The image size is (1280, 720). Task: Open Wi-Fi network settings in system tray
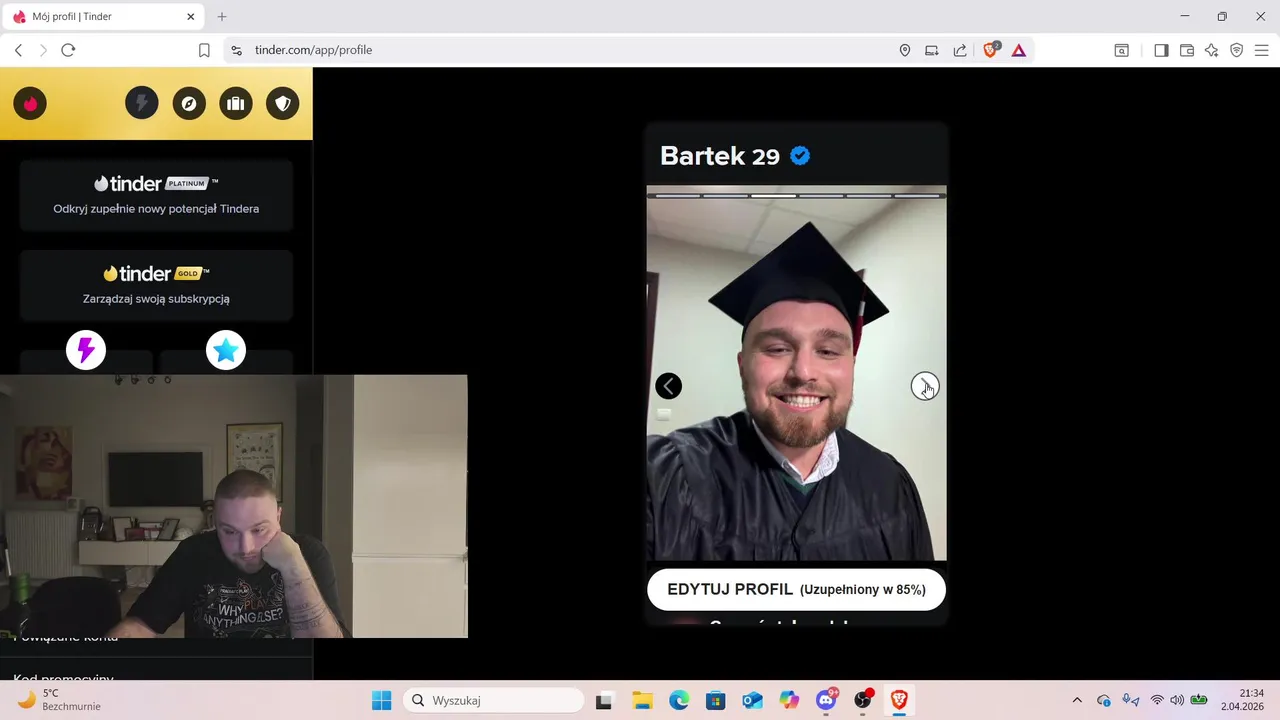coord(1157,700)
